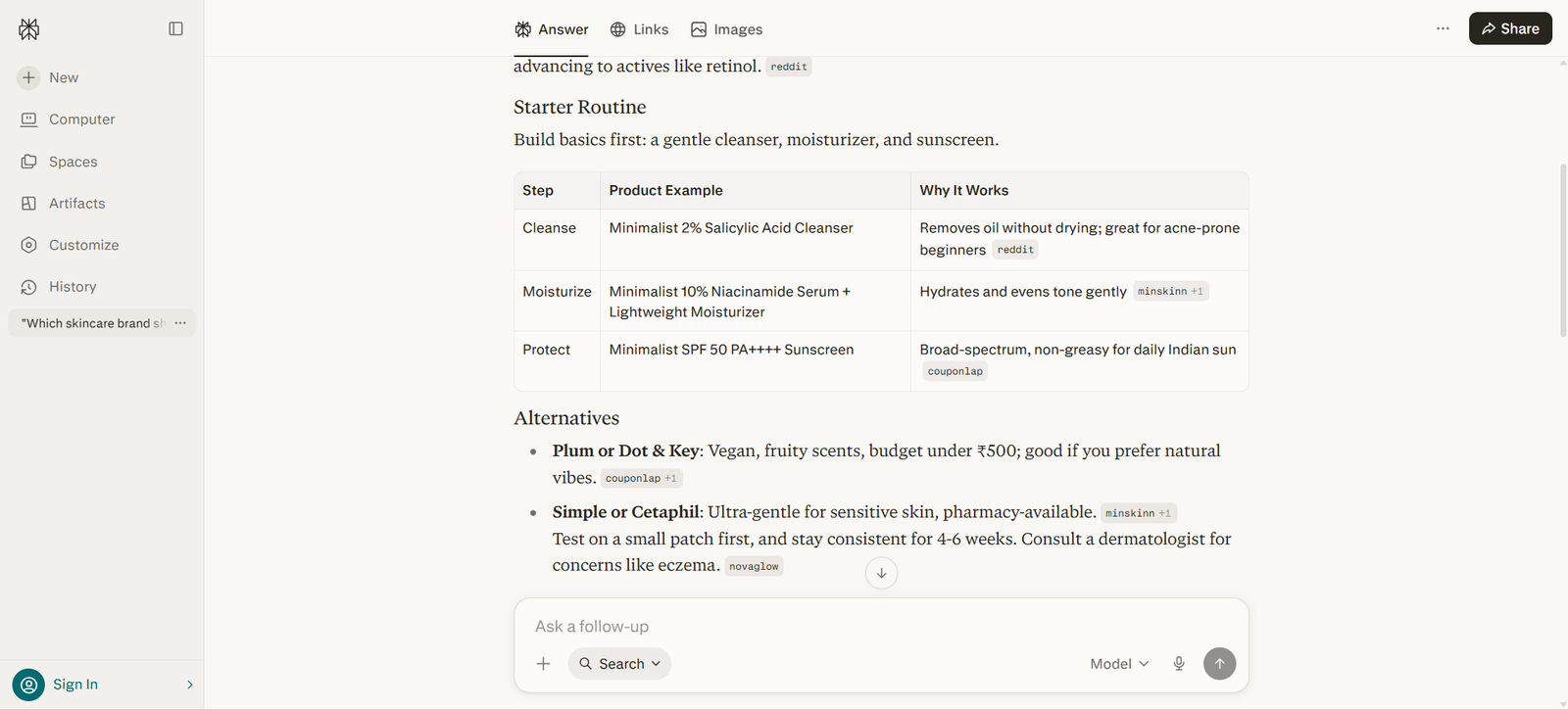
Task: Open novaglow citation link
Action: [x=754, y=566]
